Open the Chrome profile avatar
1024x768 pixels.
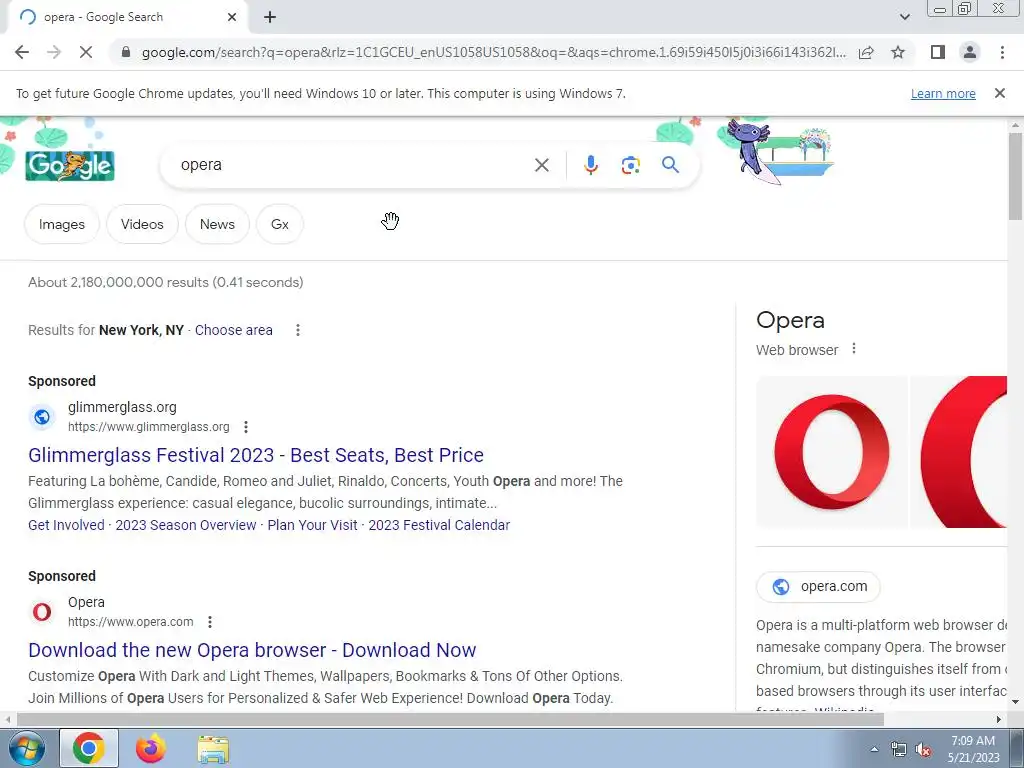970,52
